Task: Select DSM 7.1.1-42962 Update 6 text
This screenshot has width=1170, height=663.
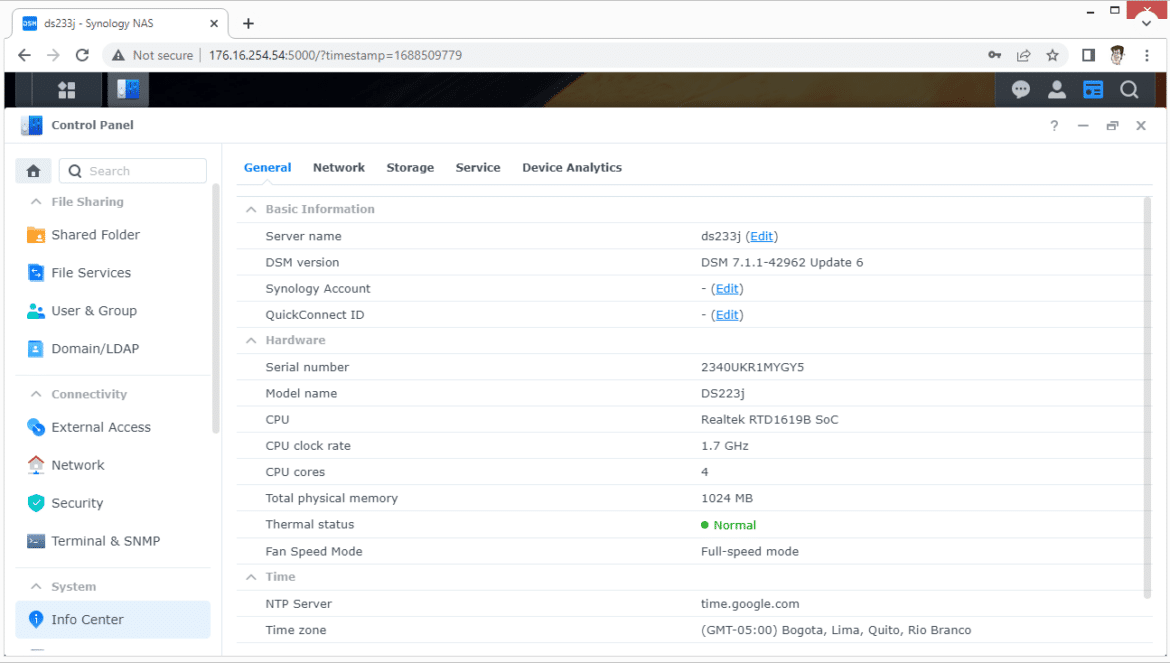Action: [x=782, y=263]
